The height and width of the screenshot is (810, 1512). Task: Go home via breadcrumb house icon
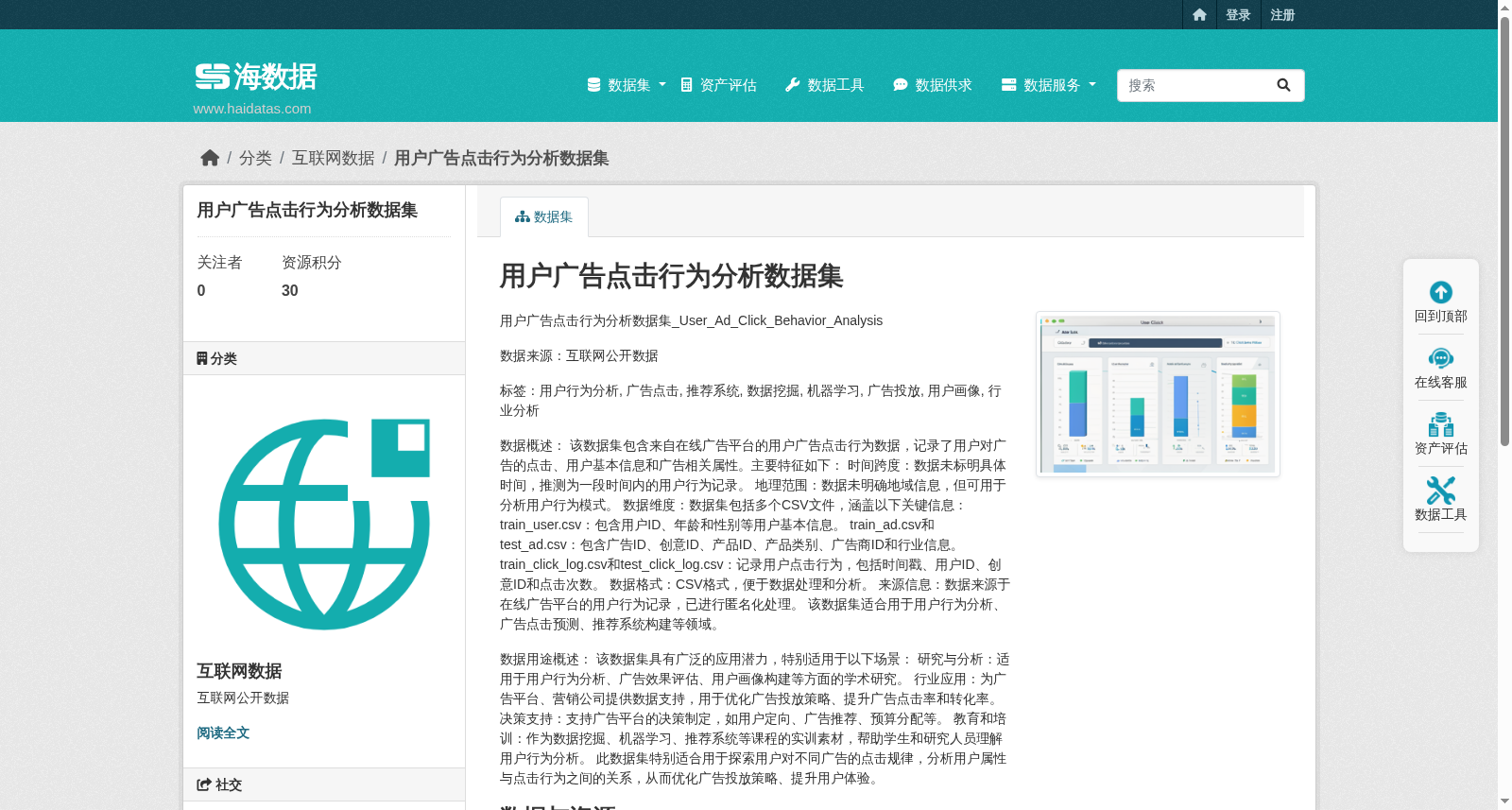coord(210,158)
